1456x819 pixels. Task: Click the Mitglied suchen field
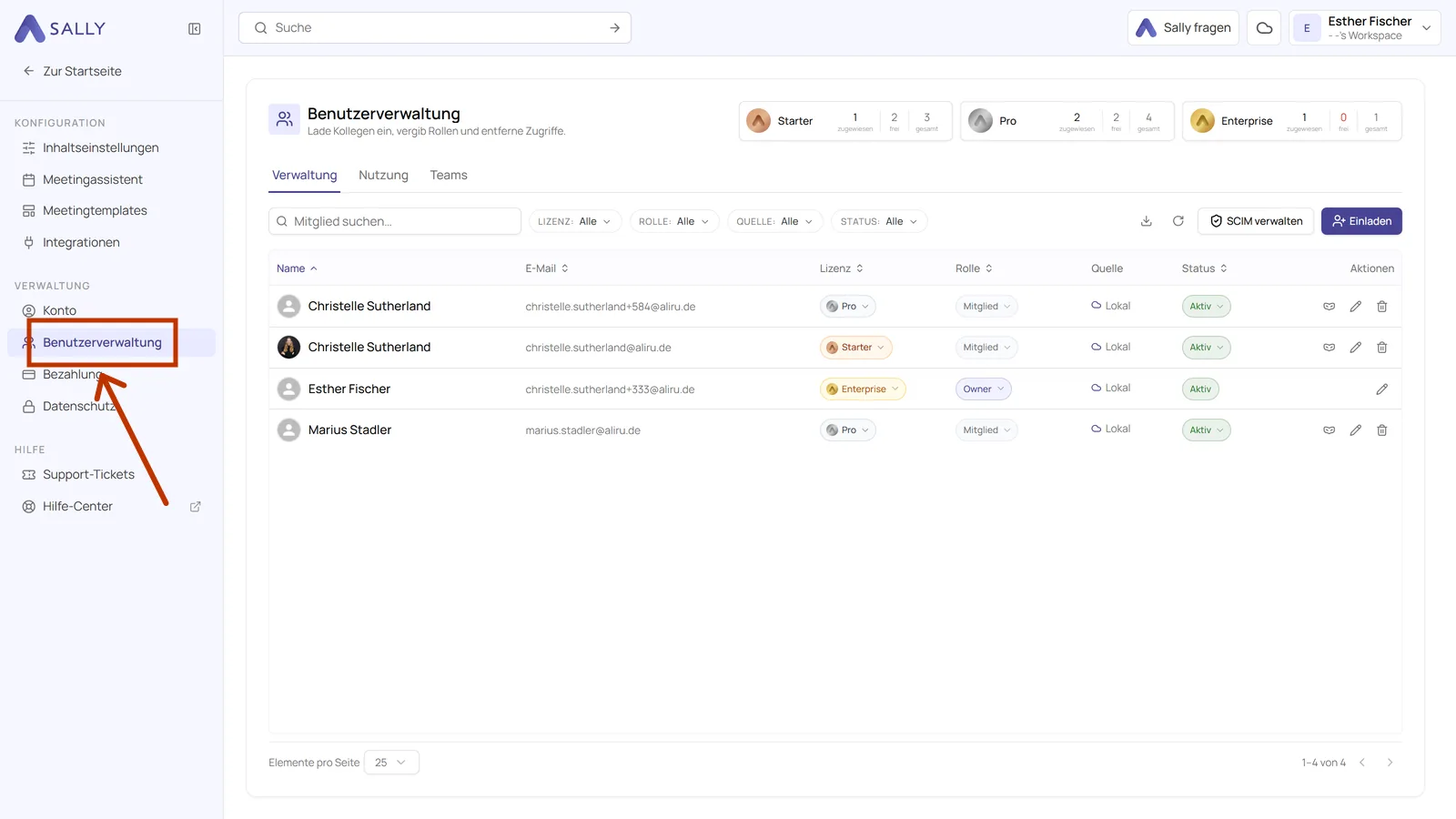[x=395, y=221]
